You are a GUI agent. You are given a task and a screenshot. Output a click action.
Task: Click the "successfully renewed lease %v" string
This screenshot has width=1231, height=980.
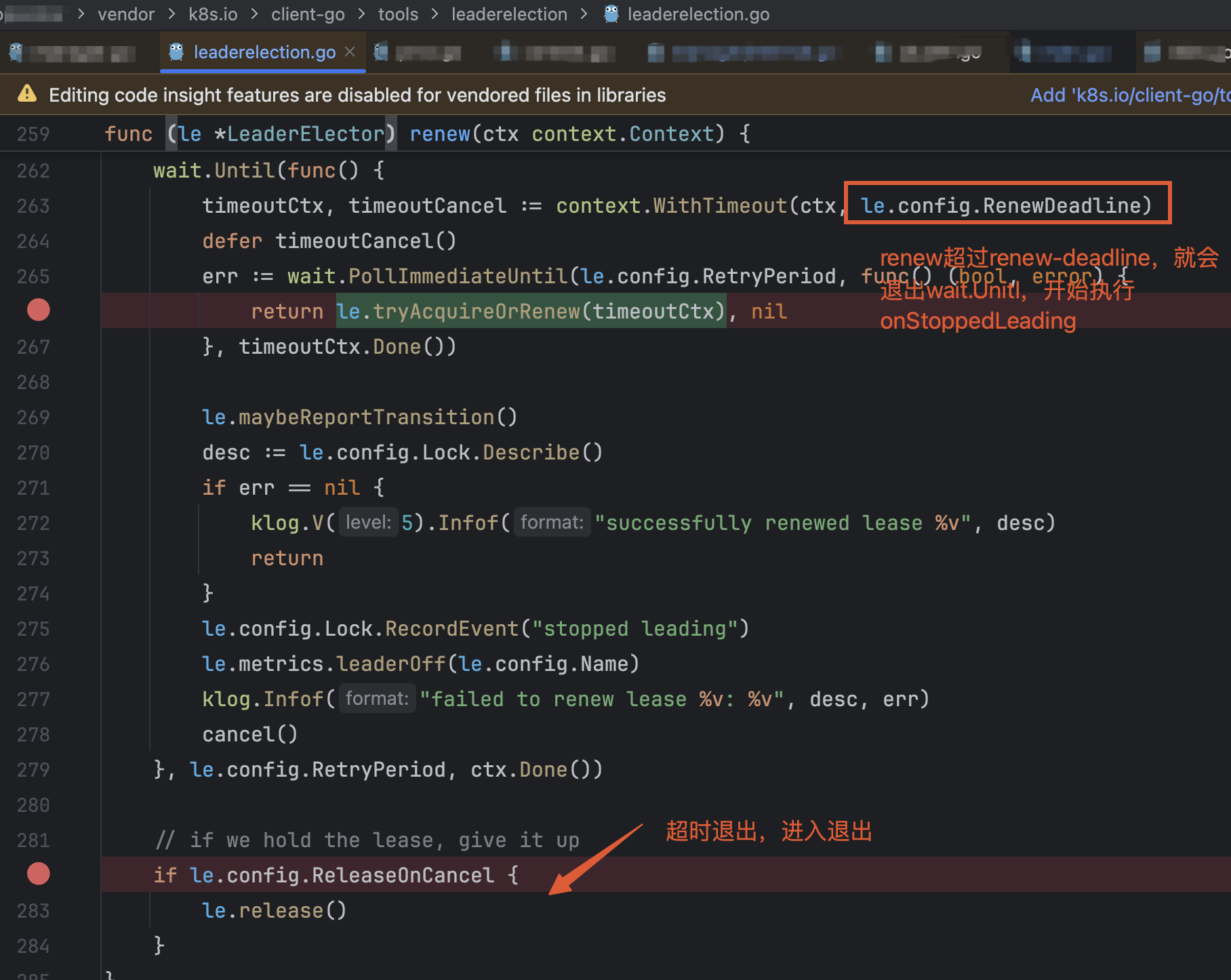click(x=782, y=523)
